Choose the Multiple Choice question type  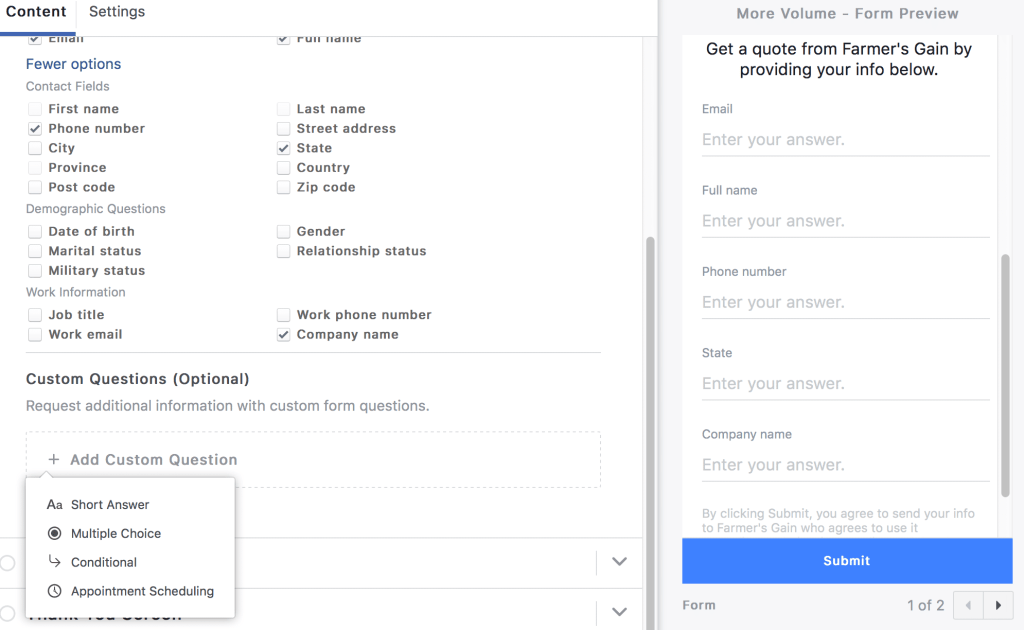113,533
